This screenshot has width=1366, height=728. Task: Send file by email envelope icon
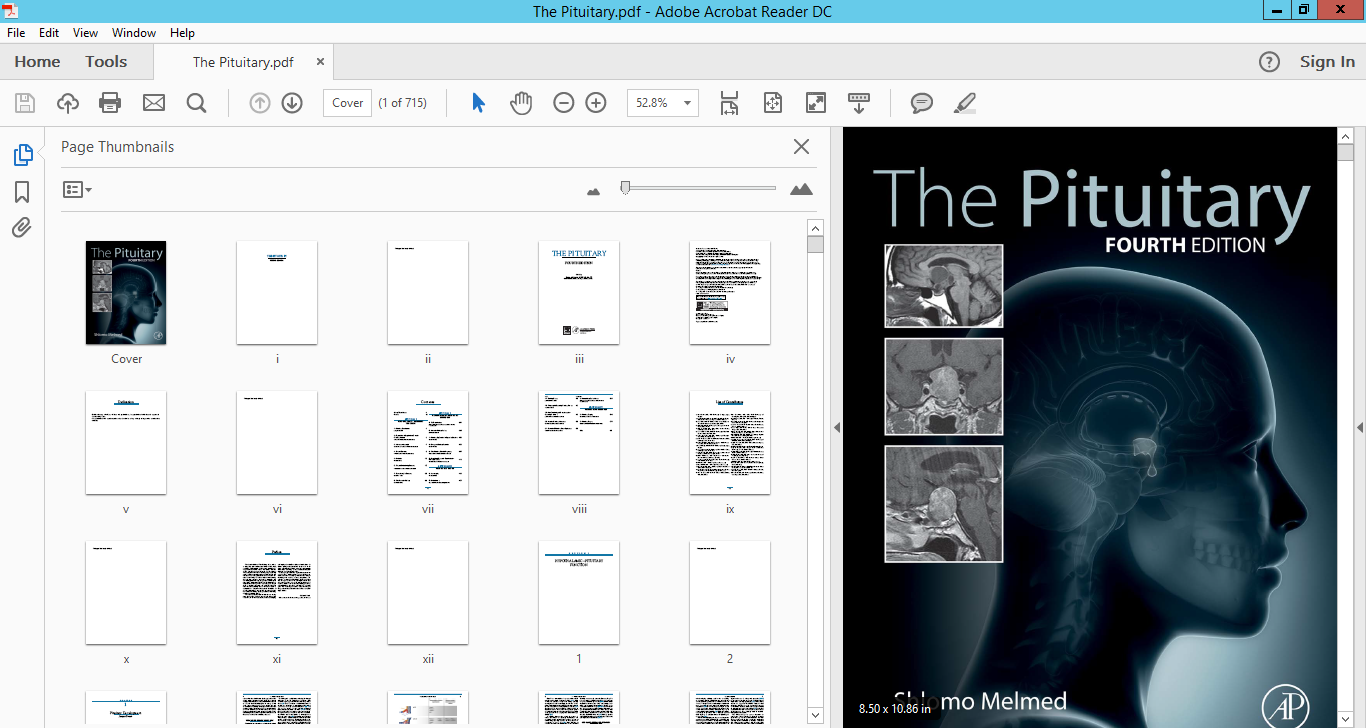tap(153, 103)
